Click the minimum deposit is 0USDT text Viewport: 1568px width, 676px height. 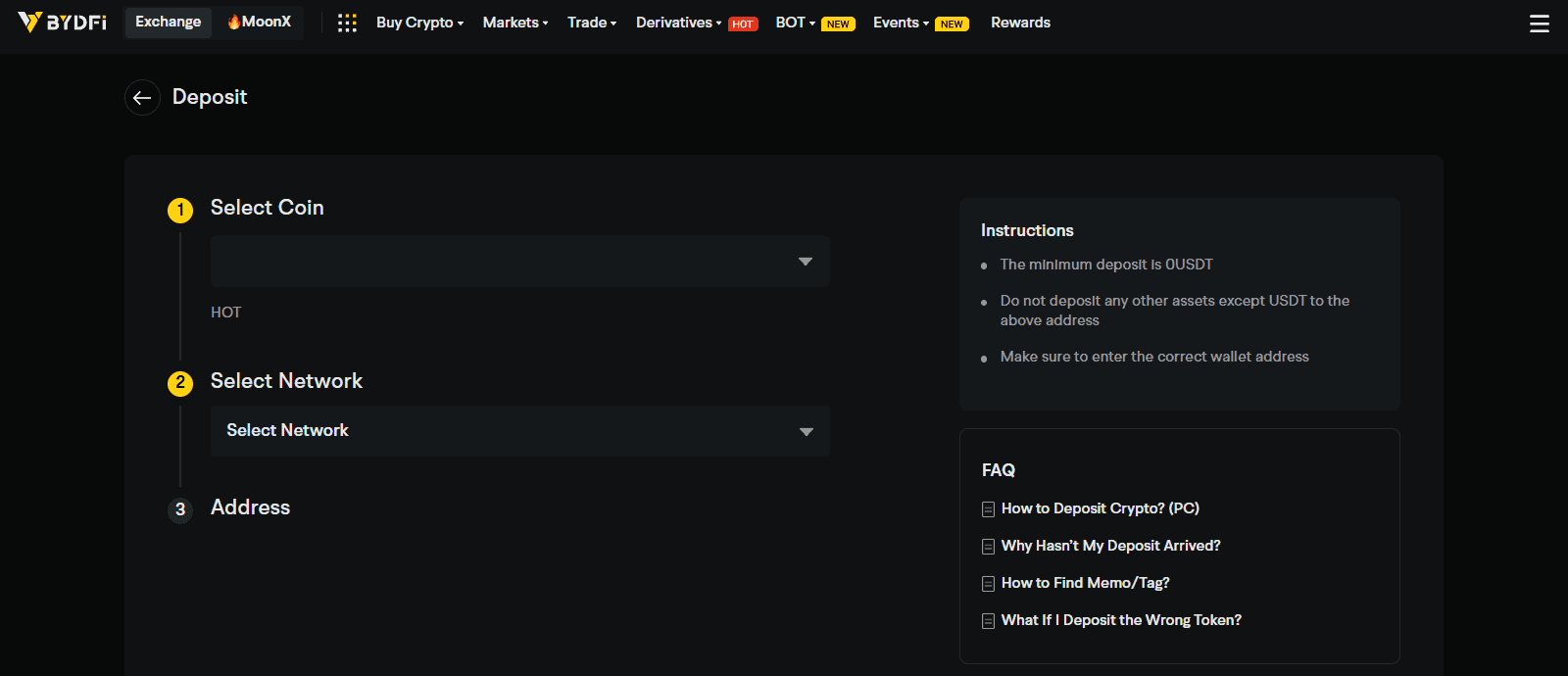point(1106,265)
